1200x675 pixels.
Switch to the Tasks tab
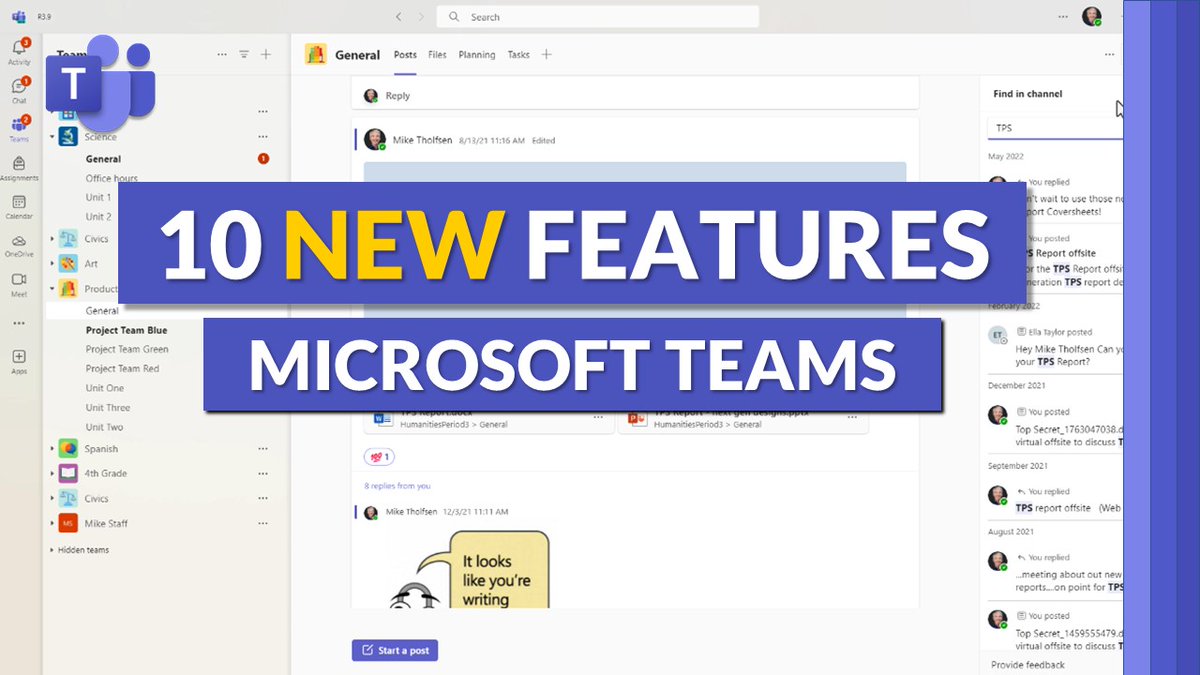518,55
